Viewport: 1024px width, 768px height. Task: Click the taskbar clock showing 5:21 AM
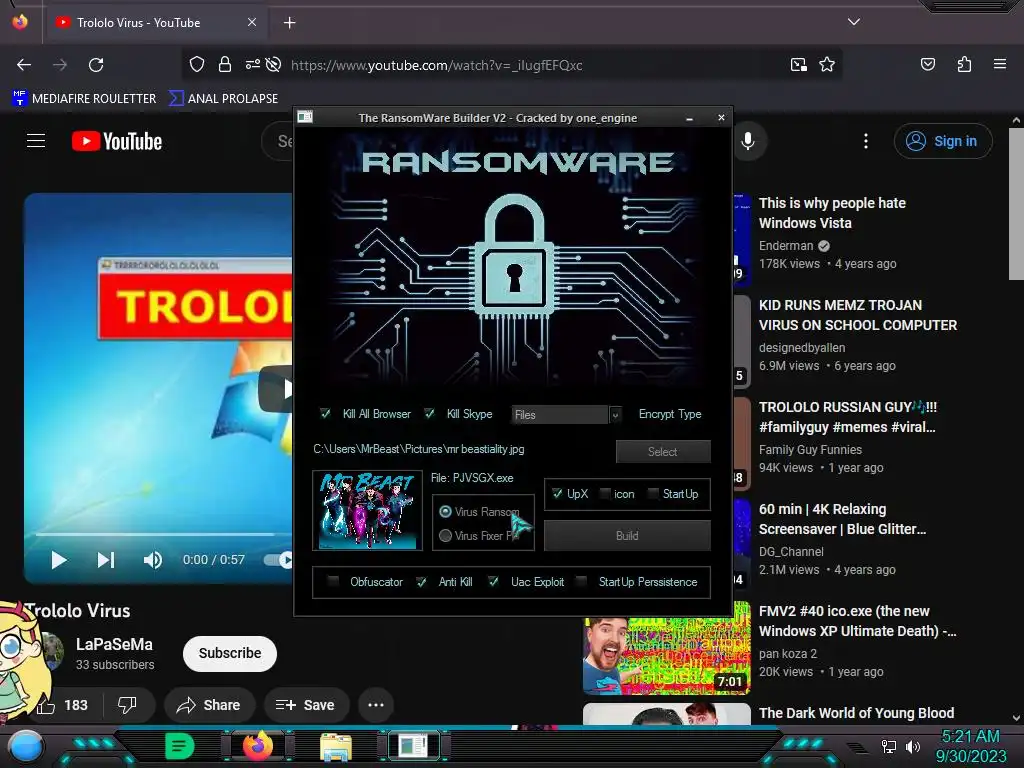tap(971, 746)
